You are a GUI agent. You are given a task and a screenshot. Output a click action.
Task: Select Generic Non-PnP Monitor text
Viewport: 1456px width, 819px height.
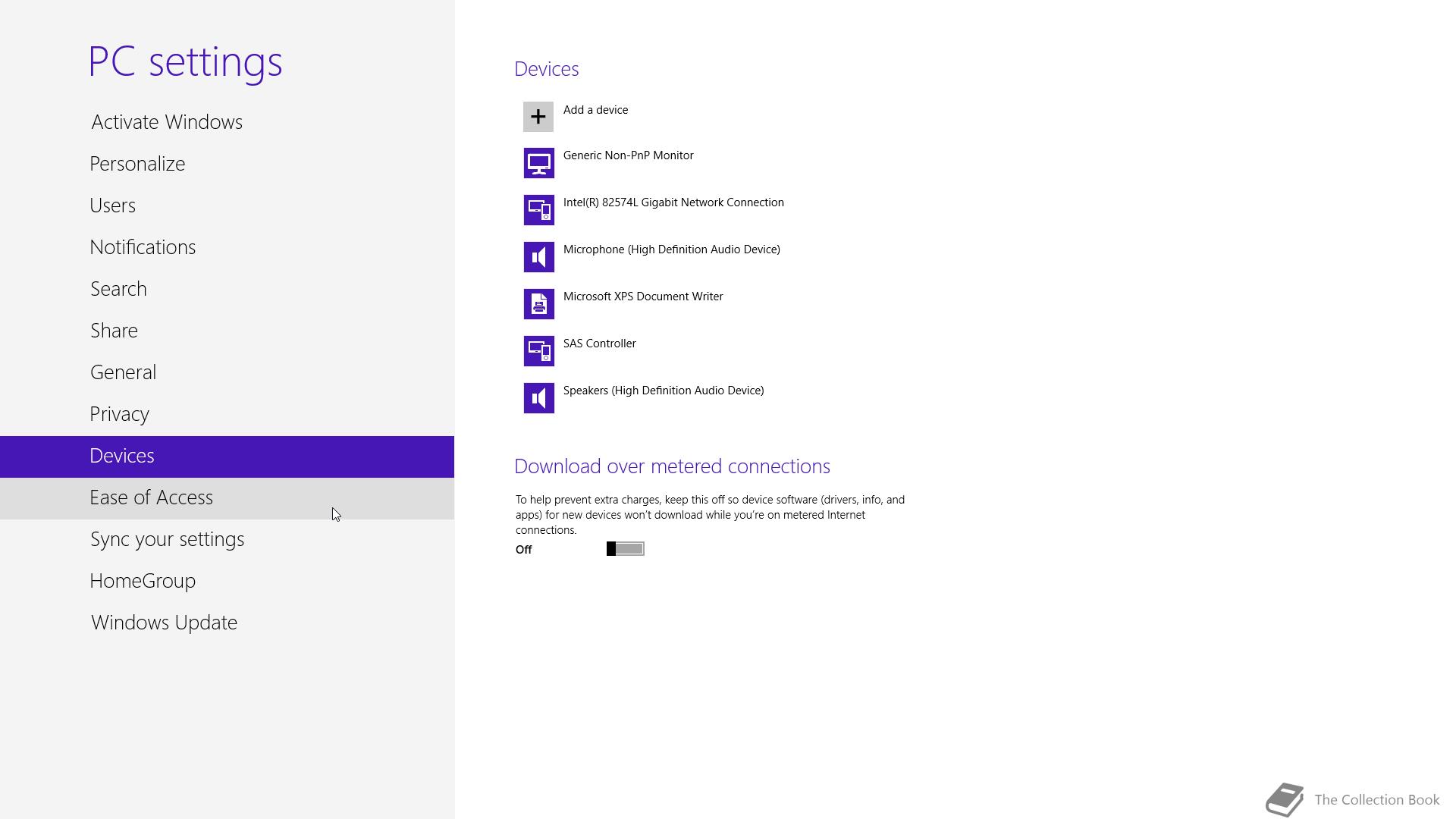coord(628,155)
